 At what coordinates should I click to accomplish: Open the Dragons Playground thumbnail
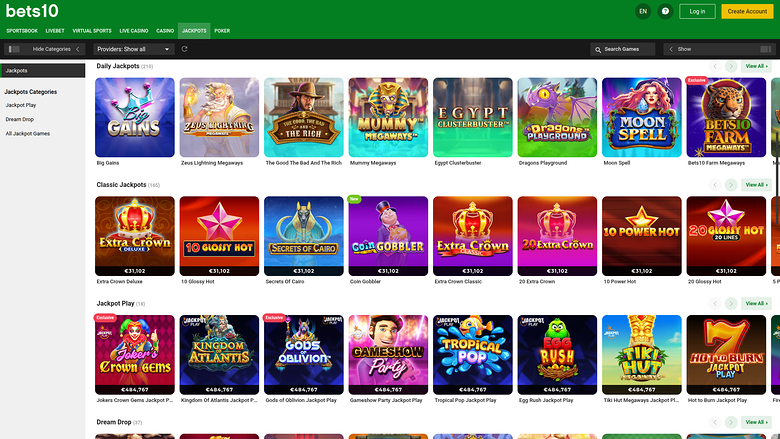(558, 117)
